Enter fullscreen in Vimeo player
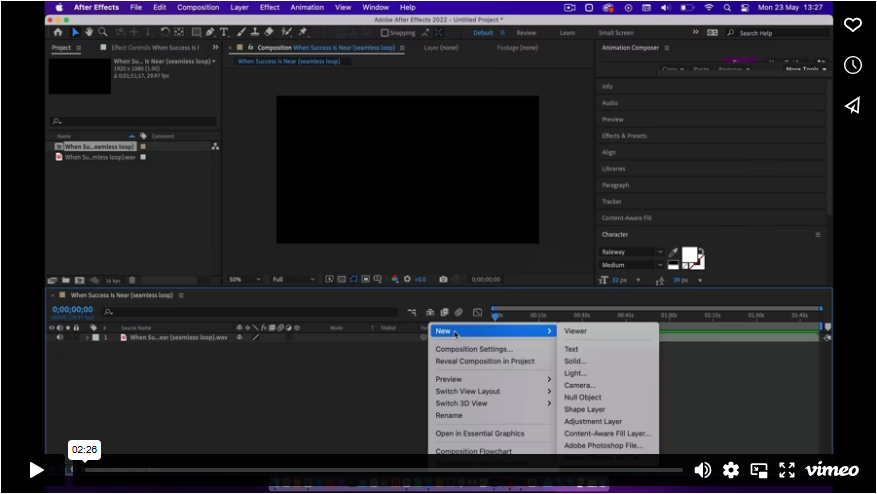Image resolution: width=877 pixels, height=494 pixels. [x=787, y=470]
